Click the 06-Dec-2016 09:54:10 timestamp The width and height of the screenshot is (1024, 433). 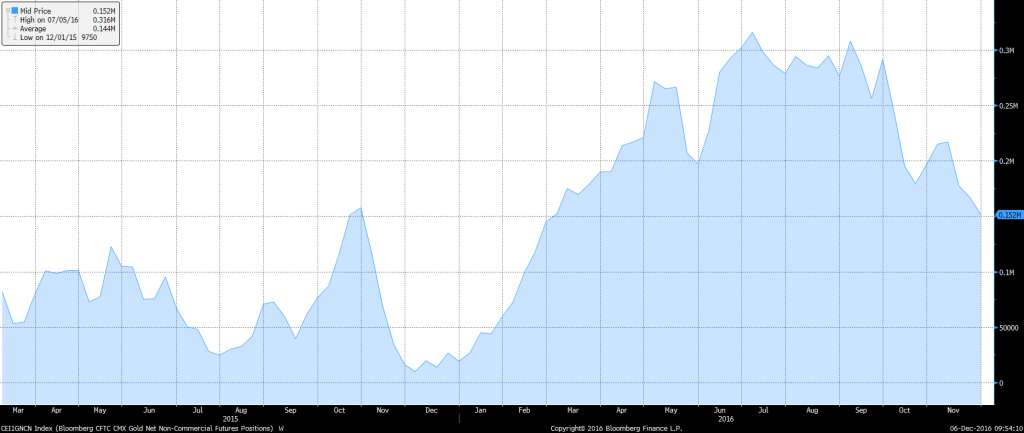tap(985, 428)
